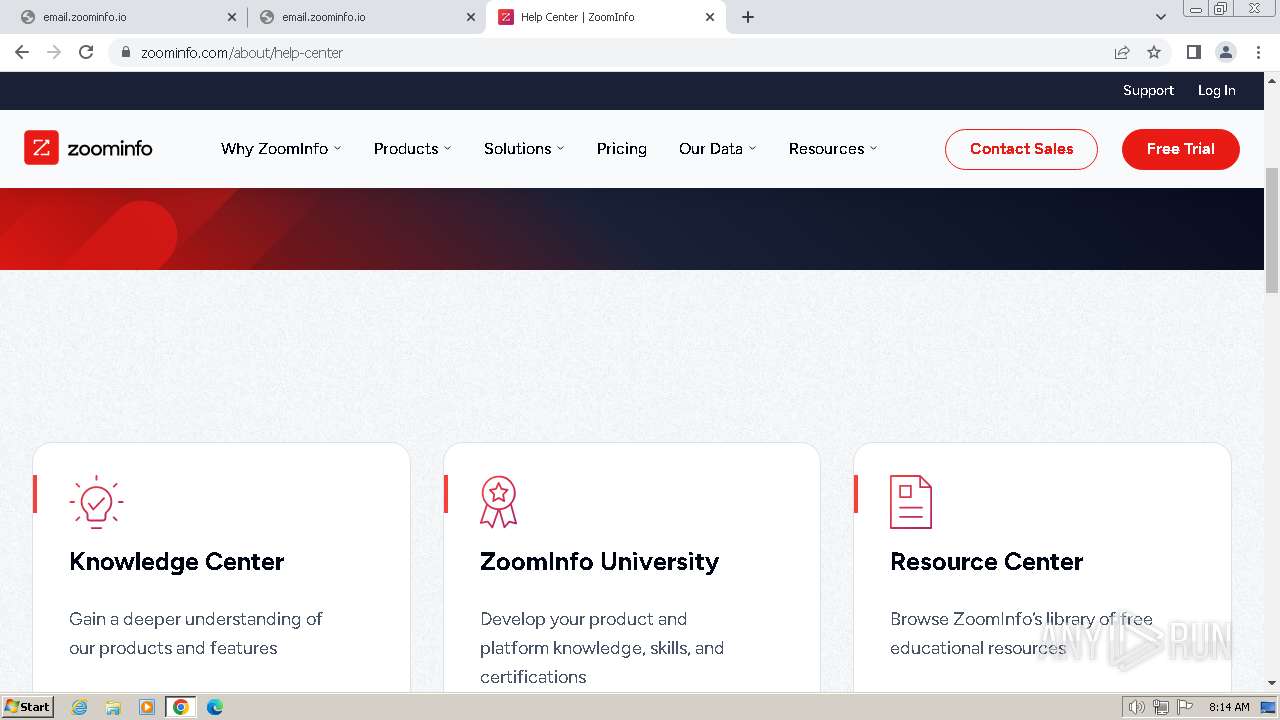Screen dimensions: 1280x720
Task: Open the media player taskbar icon
Action: (147, 707)
